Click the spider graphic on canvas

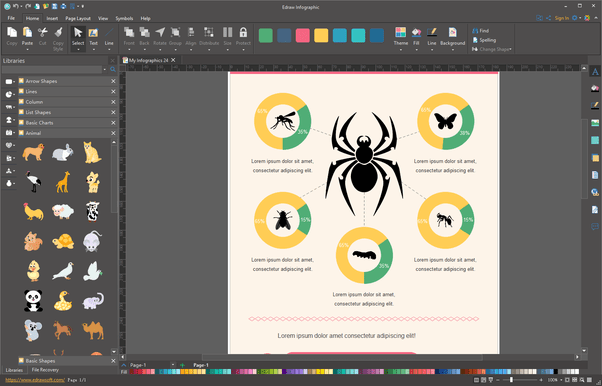coord(364,163)
